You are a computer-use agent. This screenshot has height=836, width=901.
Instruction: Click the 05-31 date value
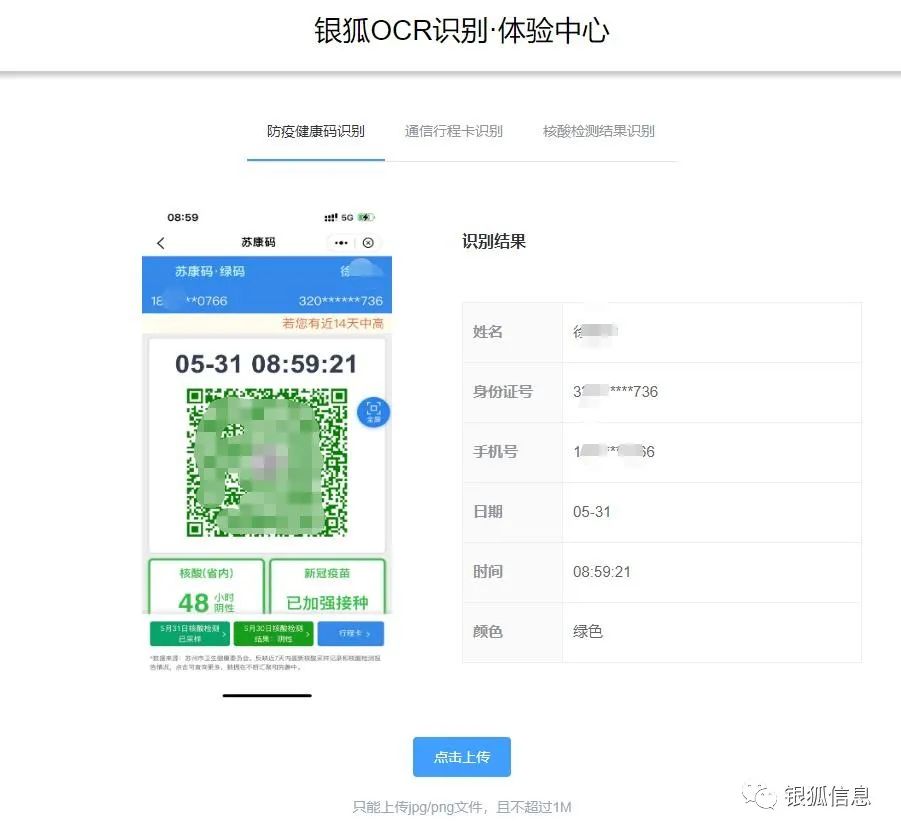[x=591, y=511]
